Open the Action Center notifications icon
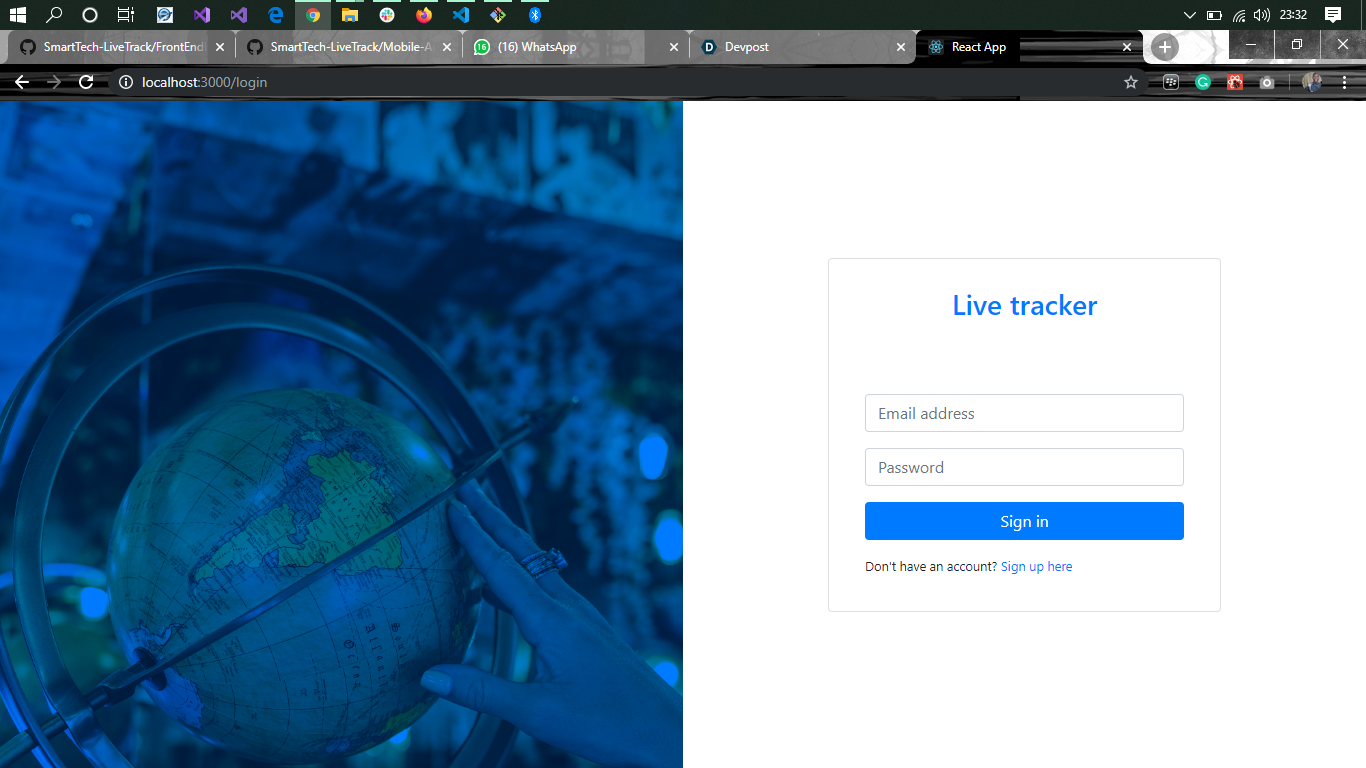The height and width of the screenshot is (768, 1366). tap(1332, 15)
